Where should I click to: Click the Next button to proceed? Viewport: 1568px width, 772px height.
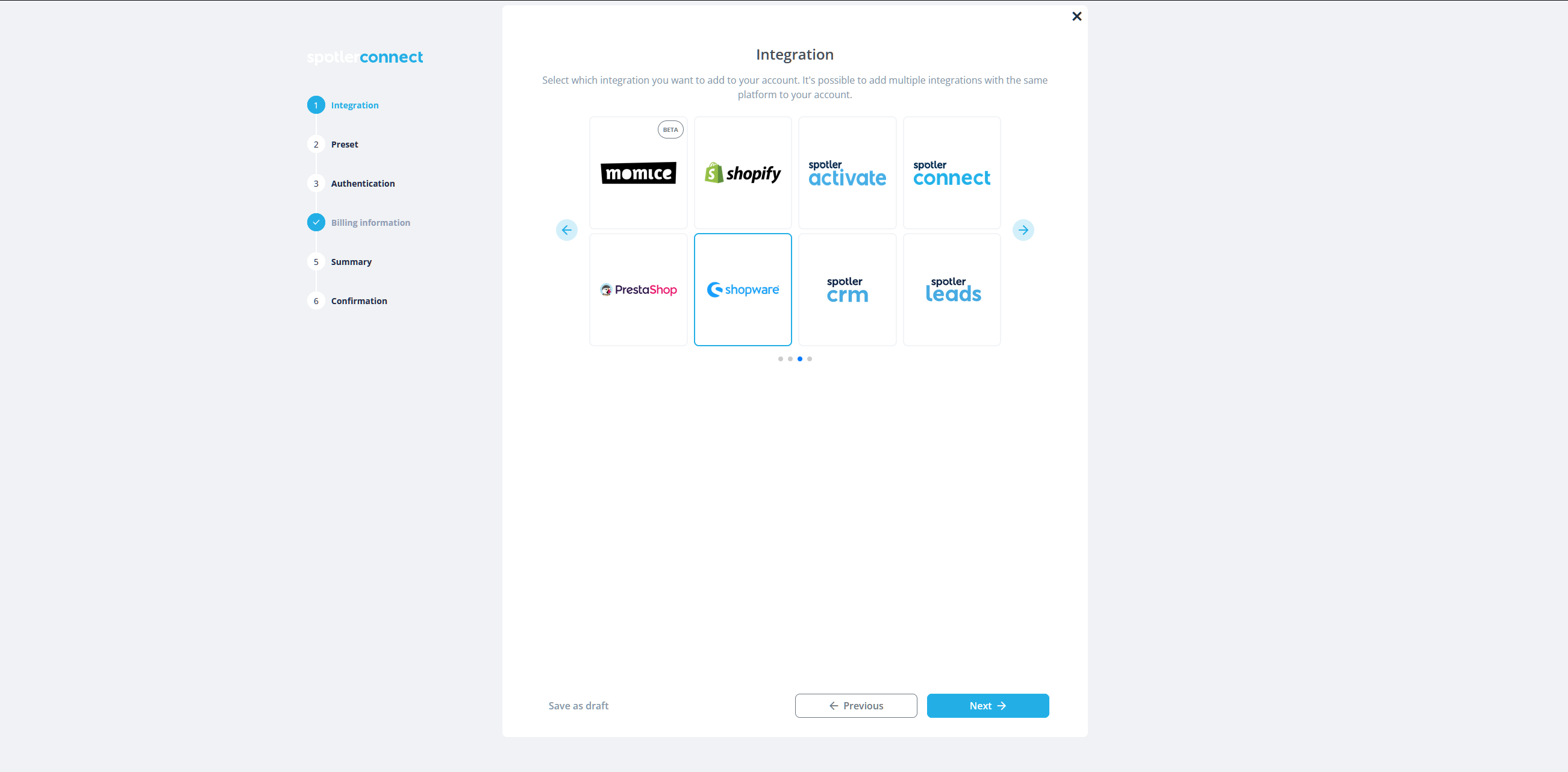tap(988, 705)
